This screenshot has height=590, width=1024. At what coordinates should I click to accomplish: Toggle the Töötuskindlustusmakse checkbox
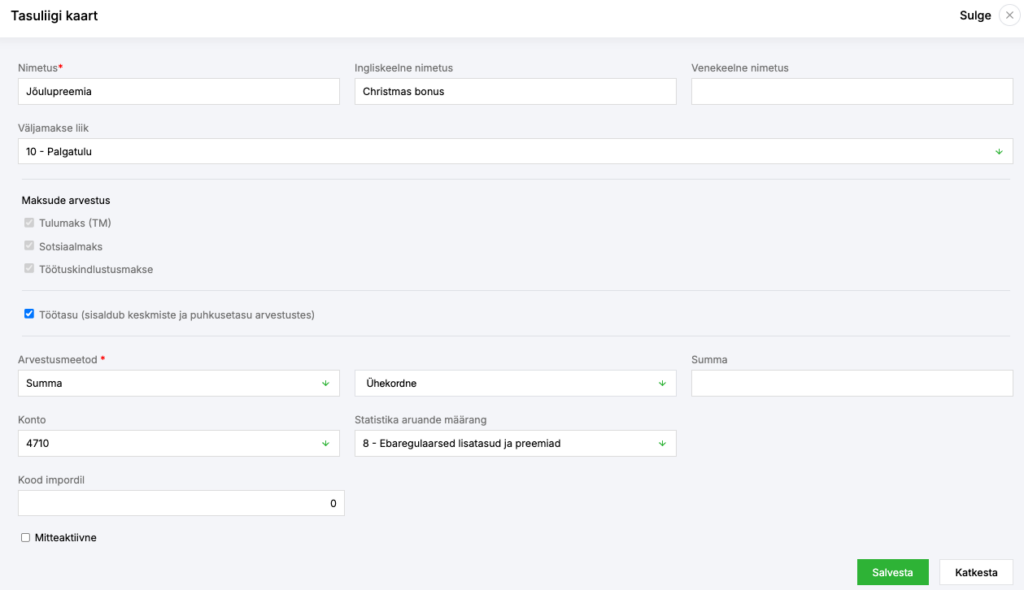(29, 269)
